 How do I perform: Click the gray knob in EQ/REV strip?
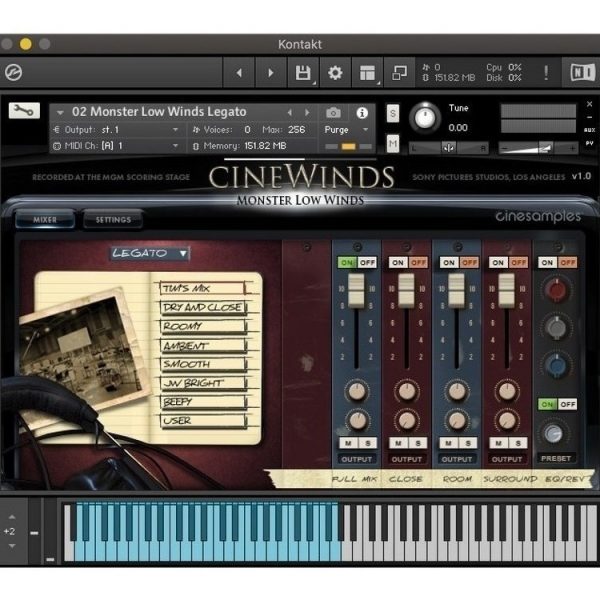(556, 328)
